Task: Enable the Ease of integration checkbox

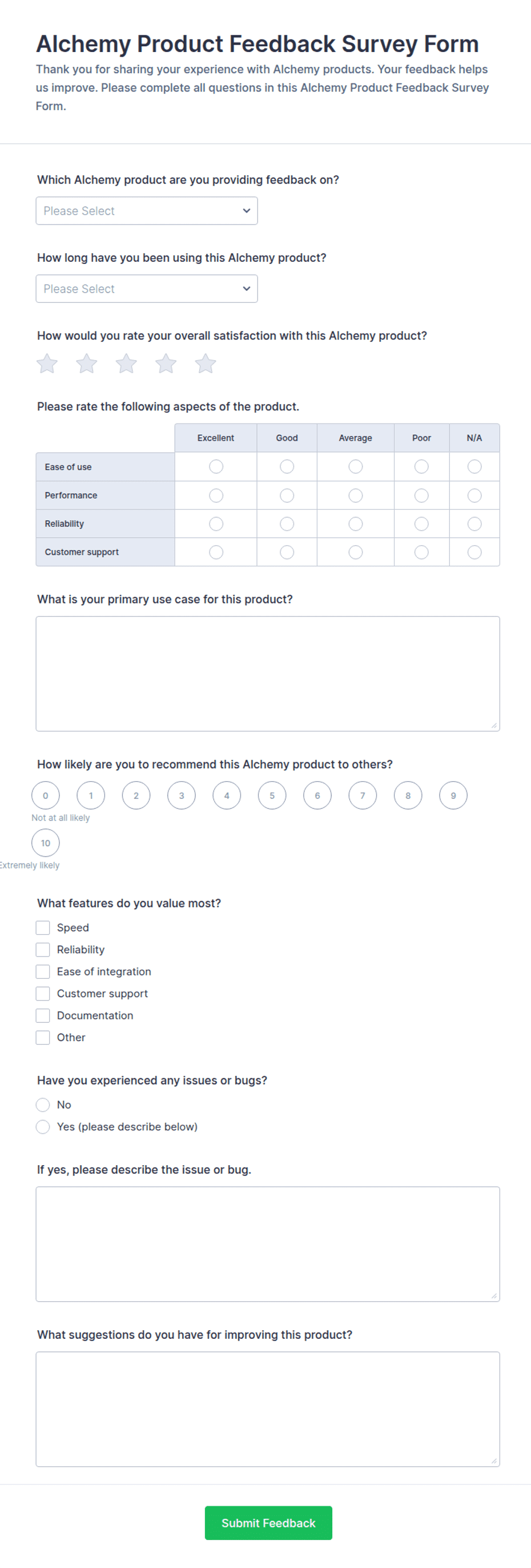Action: point(43,971)
